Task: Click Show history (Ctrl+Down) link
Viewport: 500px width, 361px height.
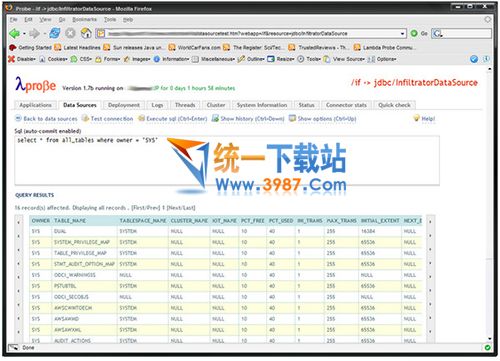Action: coord(252,119)
